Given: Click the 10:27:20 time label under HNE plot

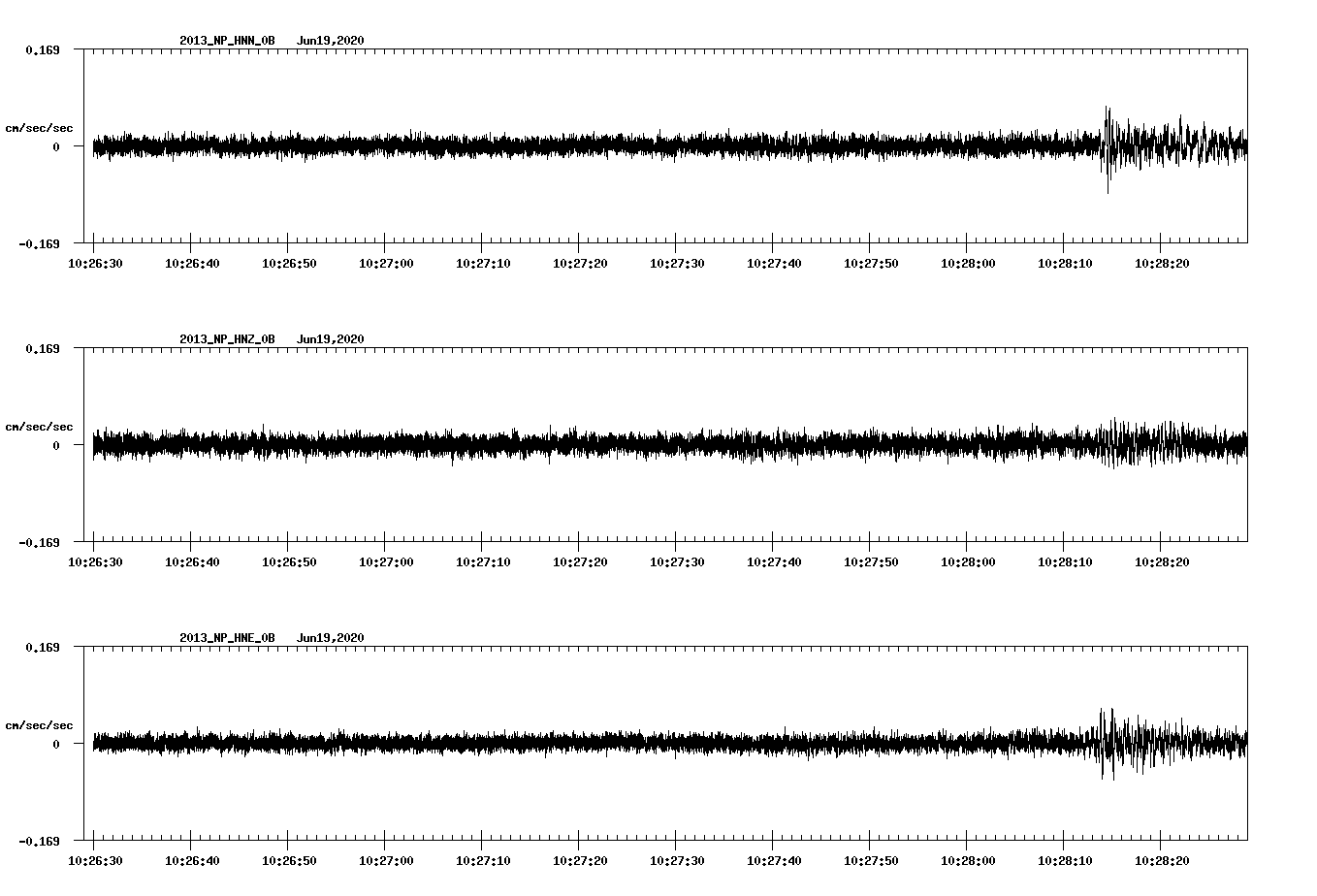Looking at the screenshot, I should tap(580, 860).
